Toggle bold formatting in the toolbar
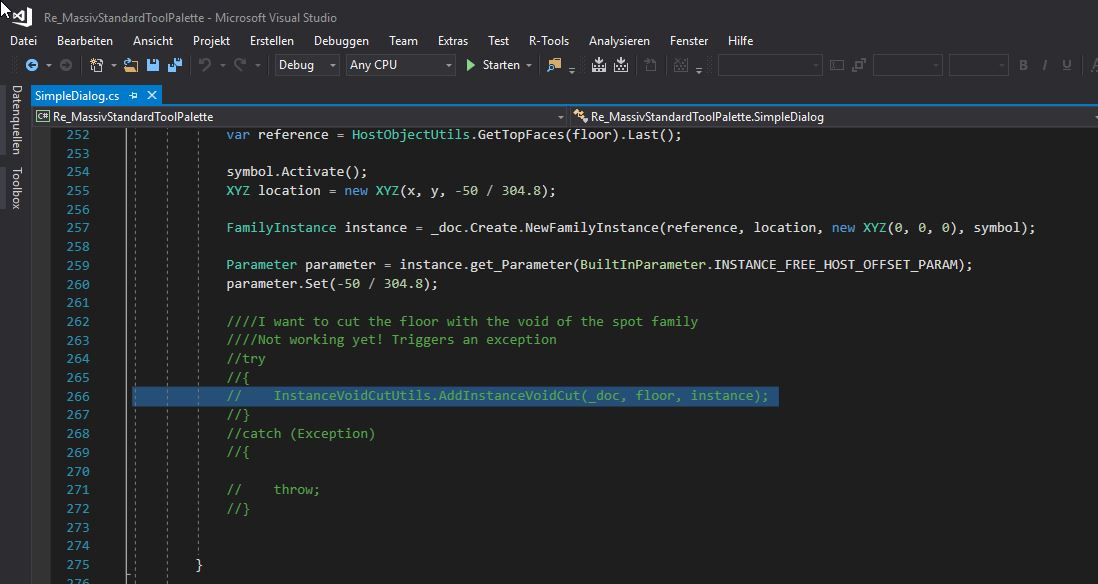Viewport: 1098px width, 584px height. tap(1023, 65)
